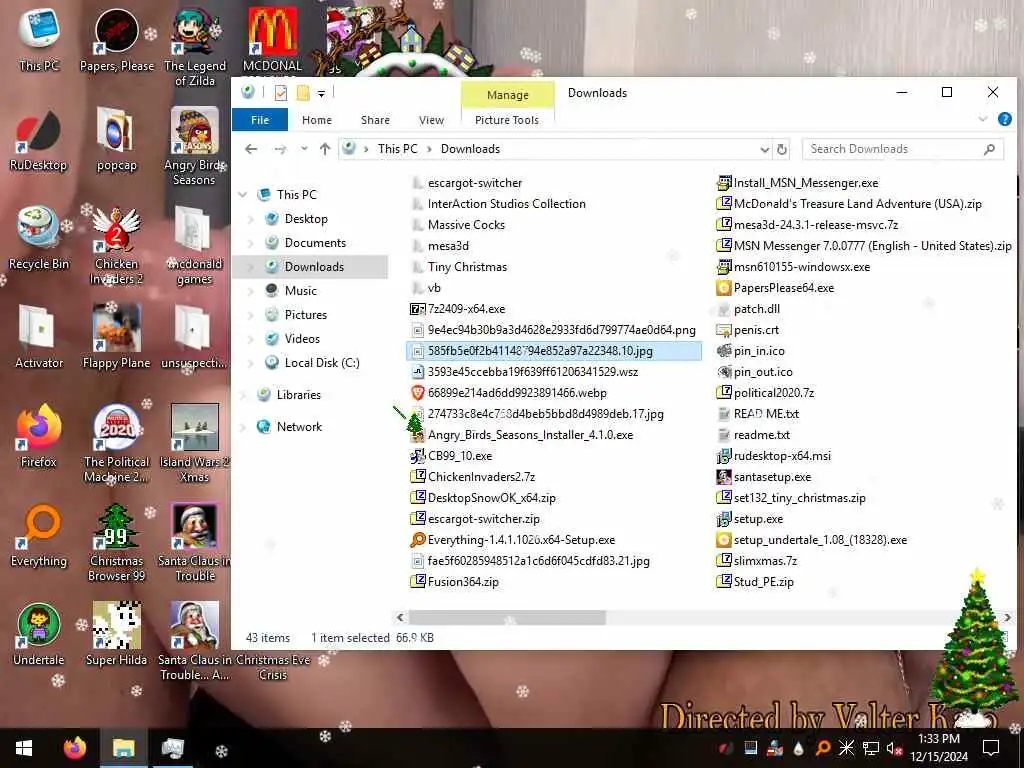The width and height of the screenshot is (1024, 768).
Task: Select Pictures in navigation pane
Action: pyautogui.click(x=306, y=315)
